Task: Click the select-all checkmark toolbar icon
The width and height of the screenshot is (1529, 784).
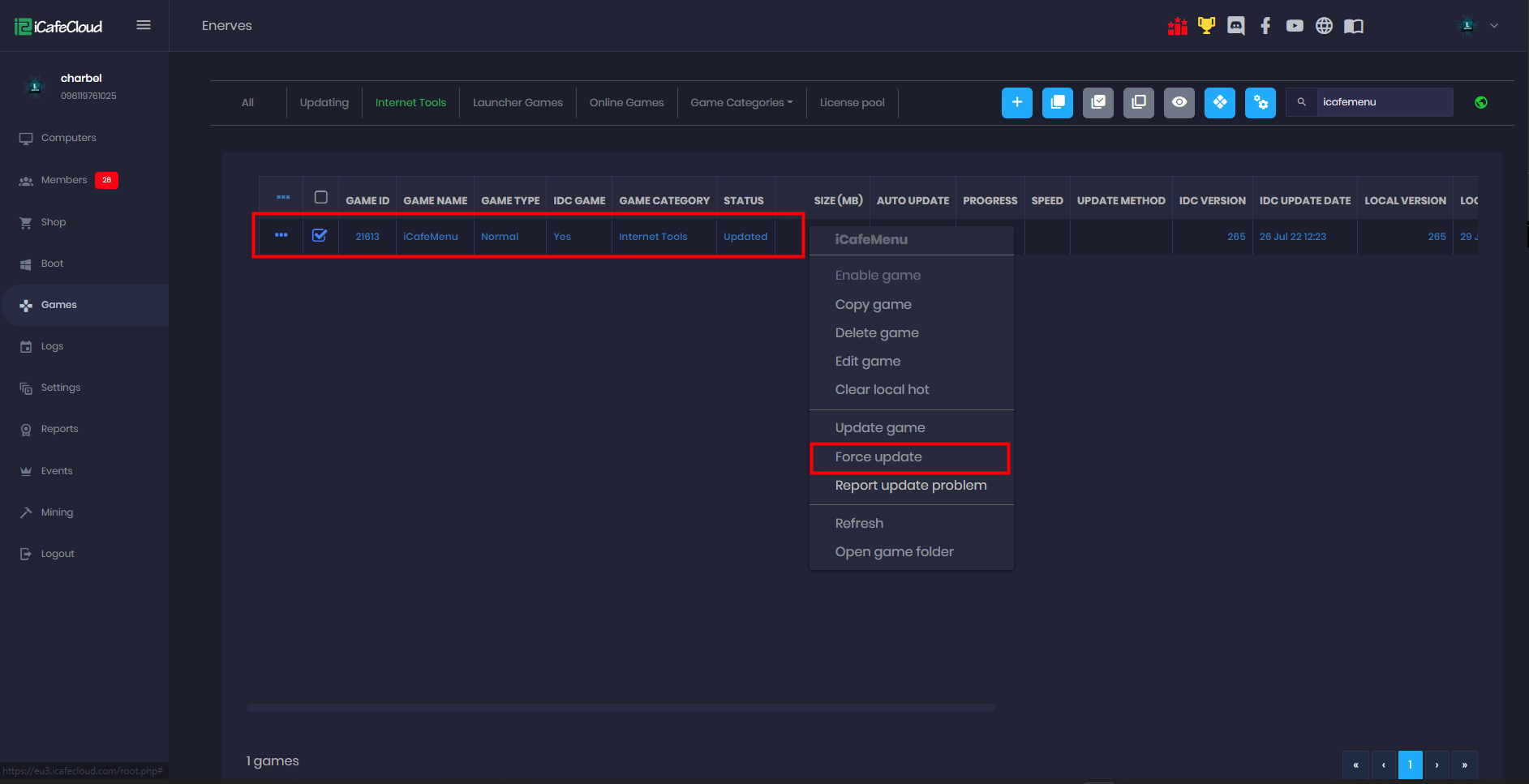Action: (x=1098, y=102)
